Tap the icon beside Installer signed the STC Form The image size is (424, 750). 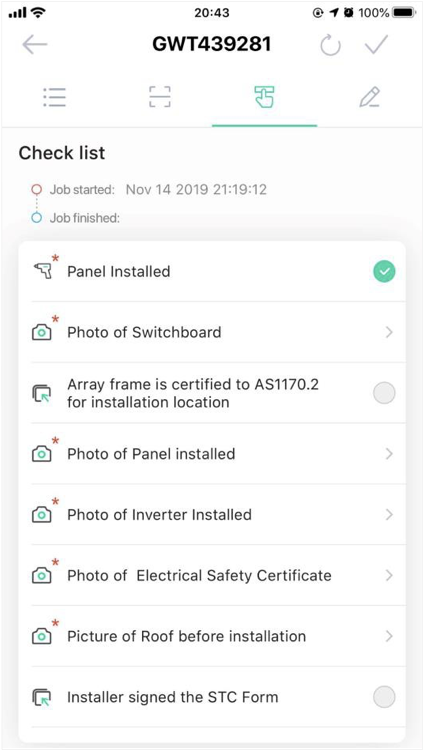pyautogui.click(x=42, y=697)
